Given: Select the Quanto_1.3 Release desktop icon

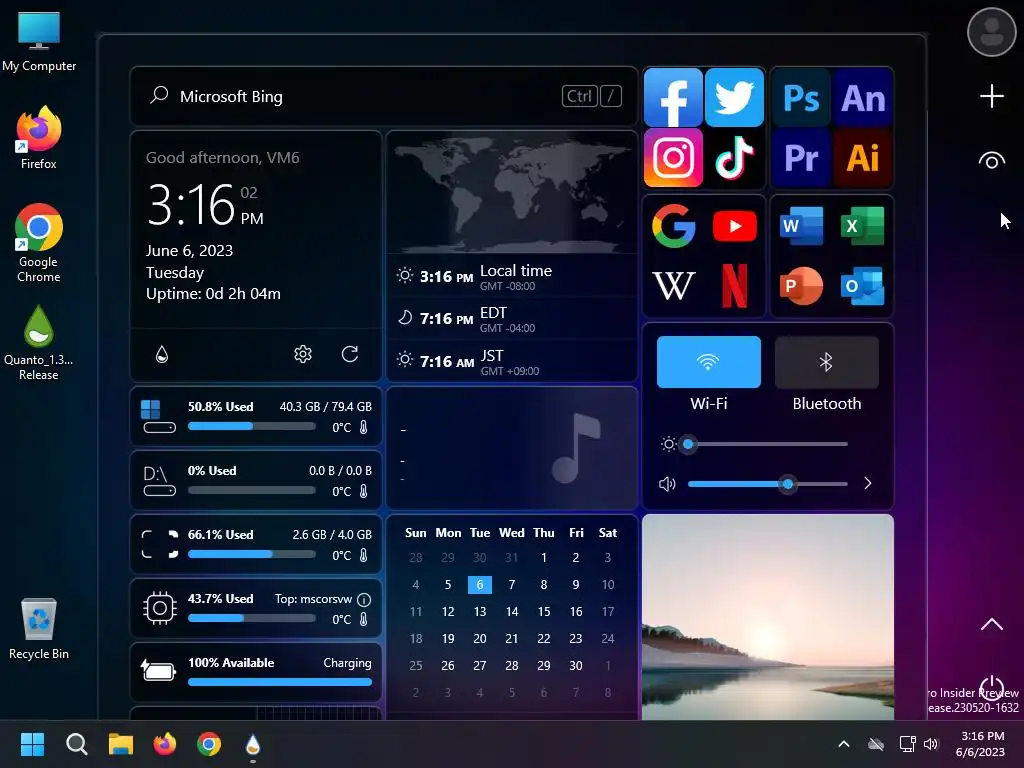Looking at the screenshot, I should (39, 343).
